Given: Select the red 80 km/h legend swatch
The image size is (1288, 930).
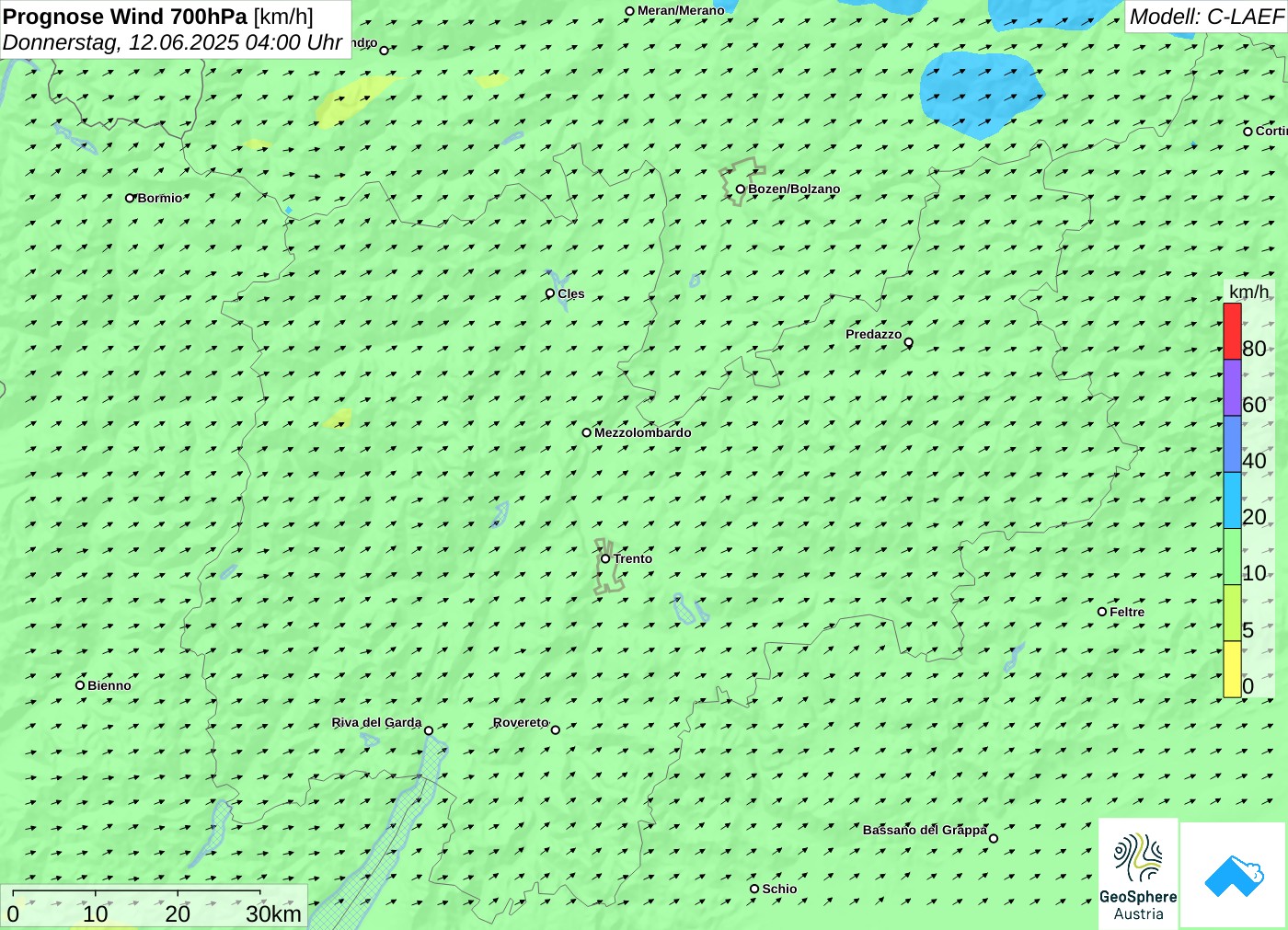Looking at the screenshot, I should point(1232,331).
